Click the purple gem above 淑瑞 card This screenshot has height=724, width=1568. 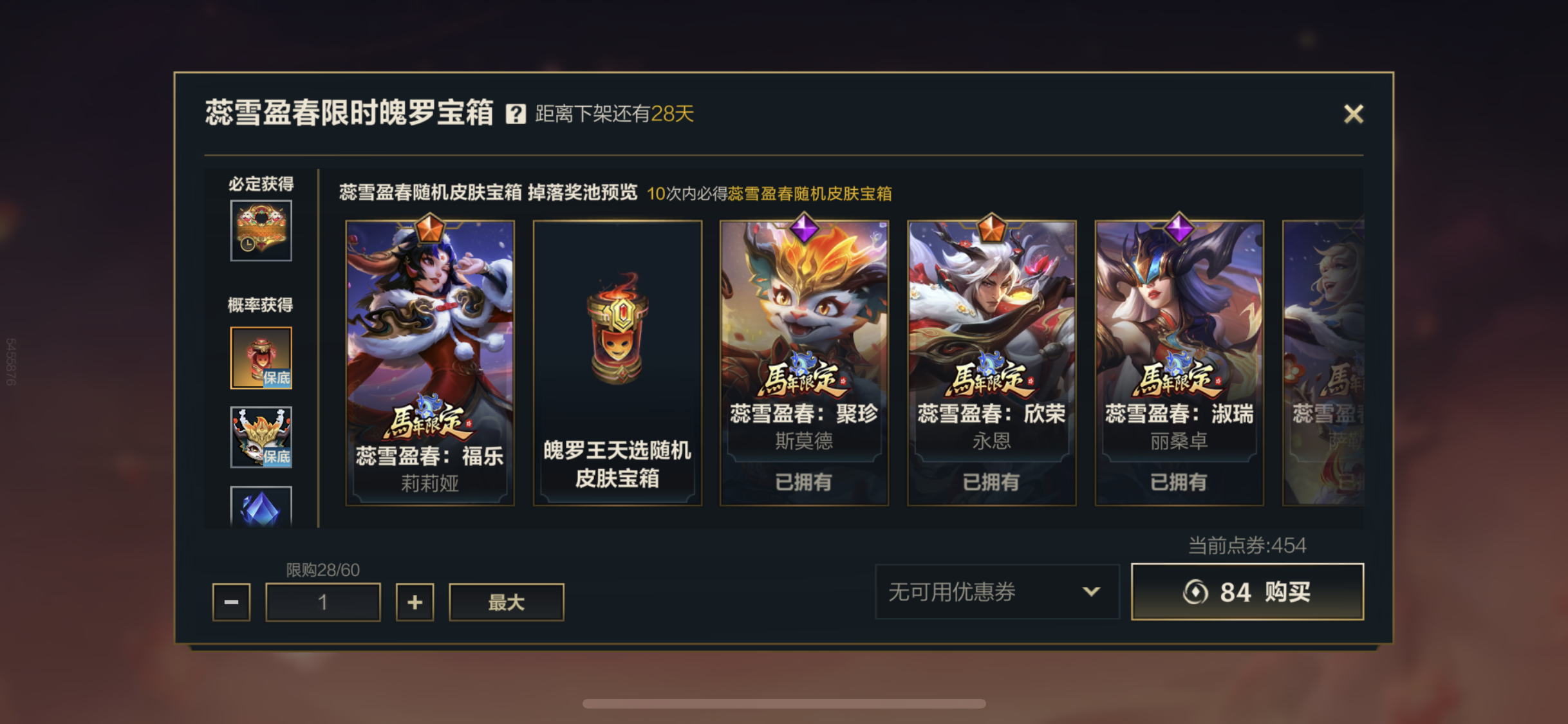click(x=1179, y=228)
